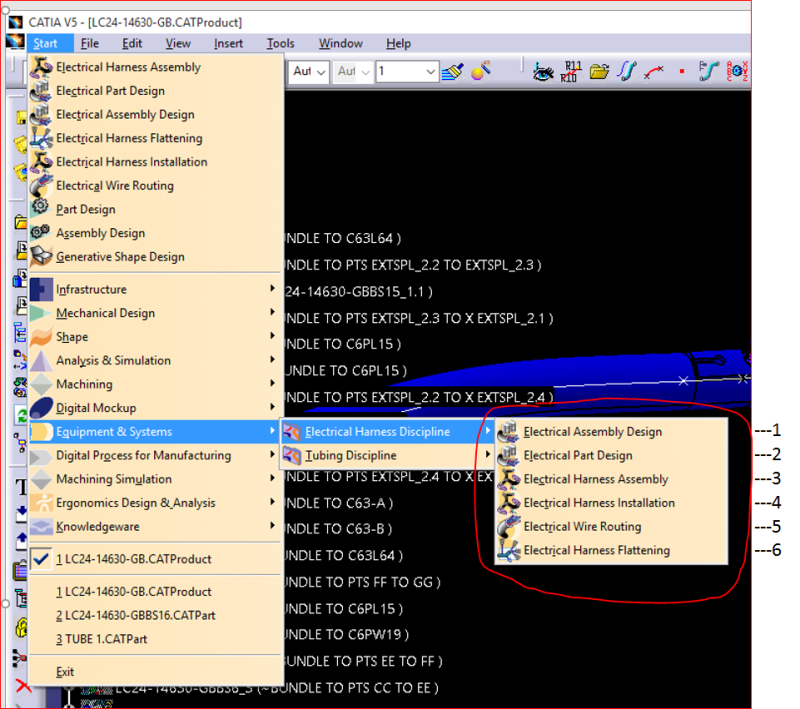800x709 pixels.
Task: Click the paintbrush icon in graphic properties toolbar
Action: [453, 71]
